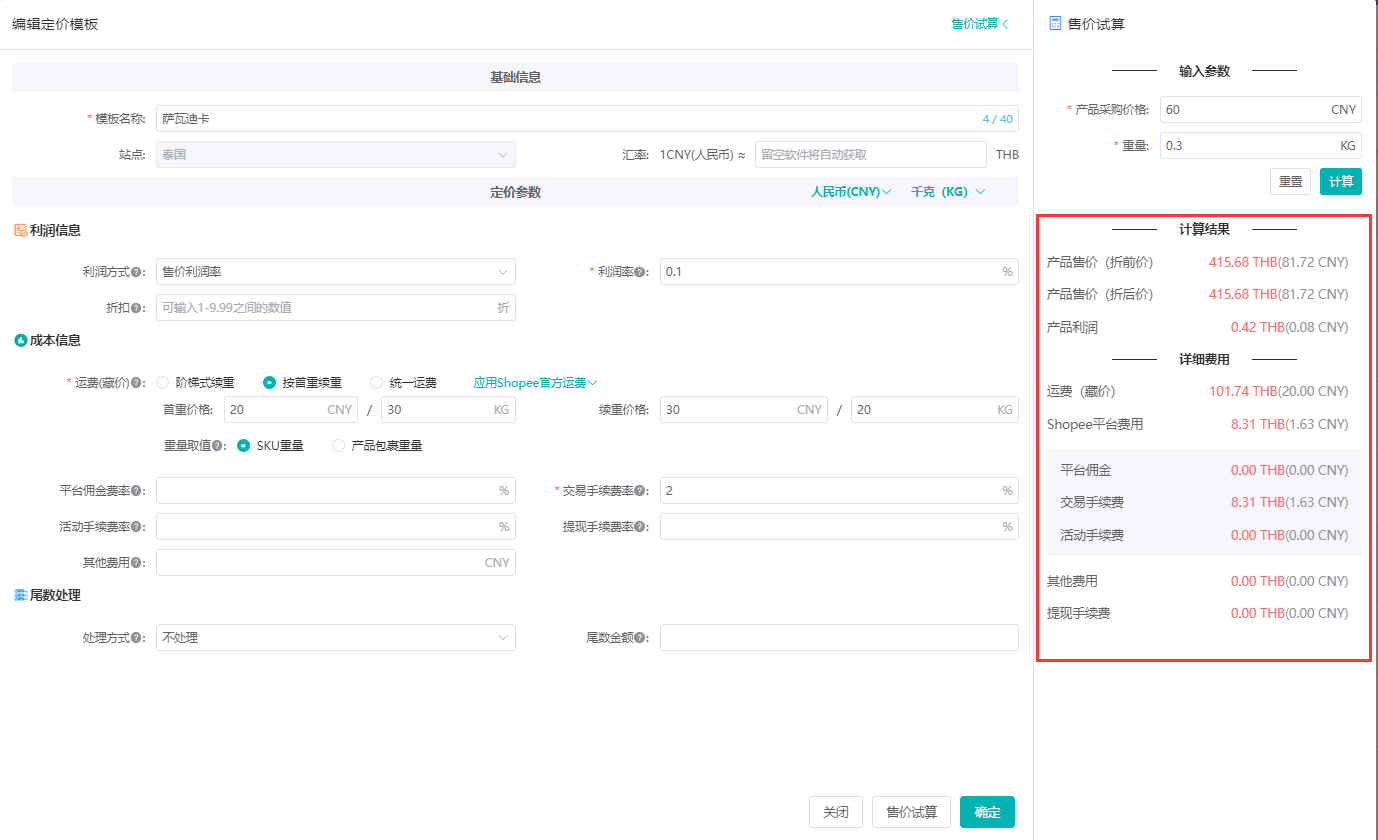The height and width of the screenshot is (840, 1378).
Task: Click the help icon beside 交易手续费率
Action: coord(640,491)
